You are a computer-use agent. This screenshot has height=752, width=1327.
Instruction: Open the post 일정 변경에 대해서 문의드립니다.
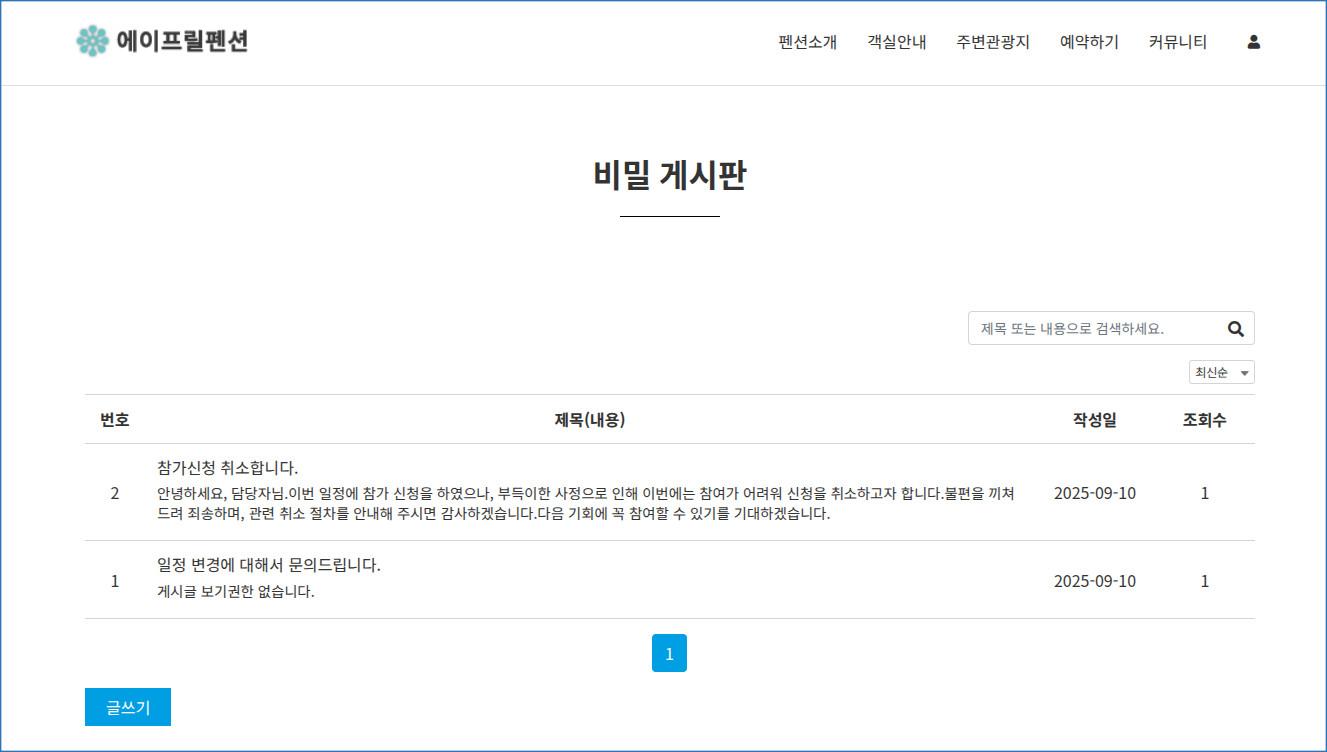[x=269, y=565]
